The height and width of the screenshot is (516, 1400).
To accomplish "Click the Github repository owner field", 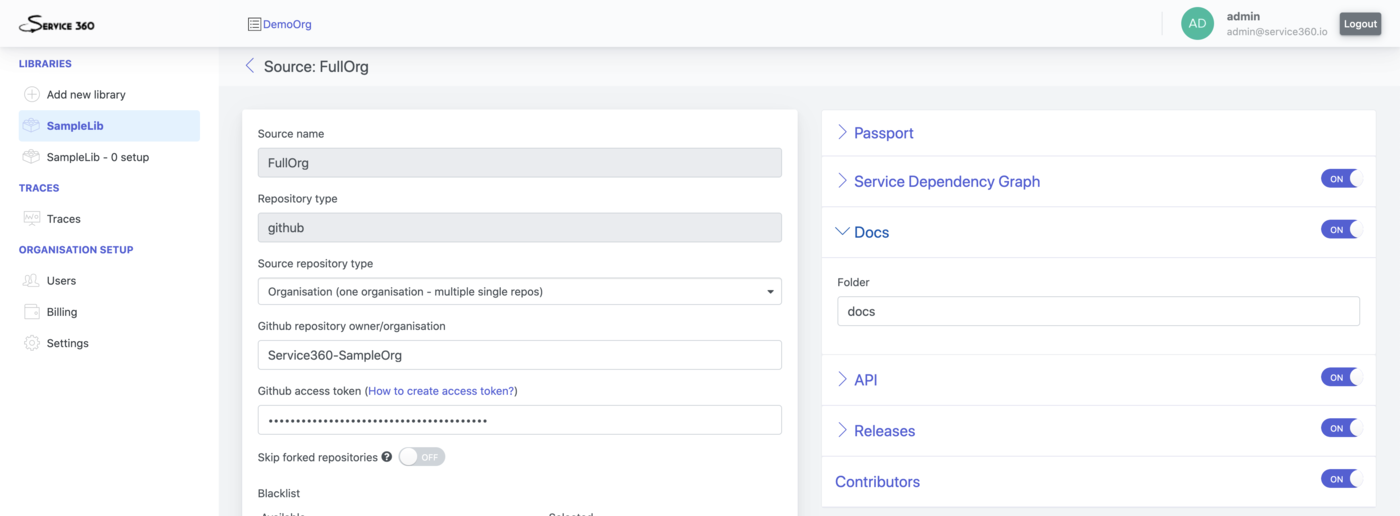I will click(x=520, y=355).
